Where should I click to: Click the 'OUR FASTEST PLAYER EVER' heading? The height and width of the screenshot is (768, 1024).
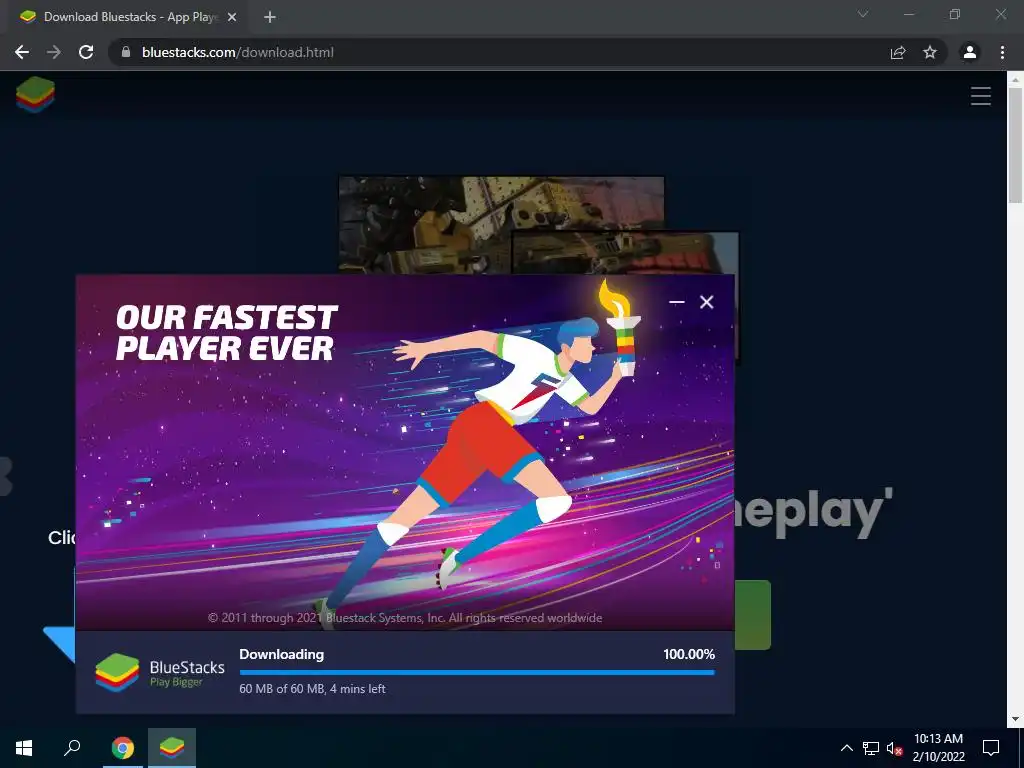pyautogui.click(x=226, y=333)
